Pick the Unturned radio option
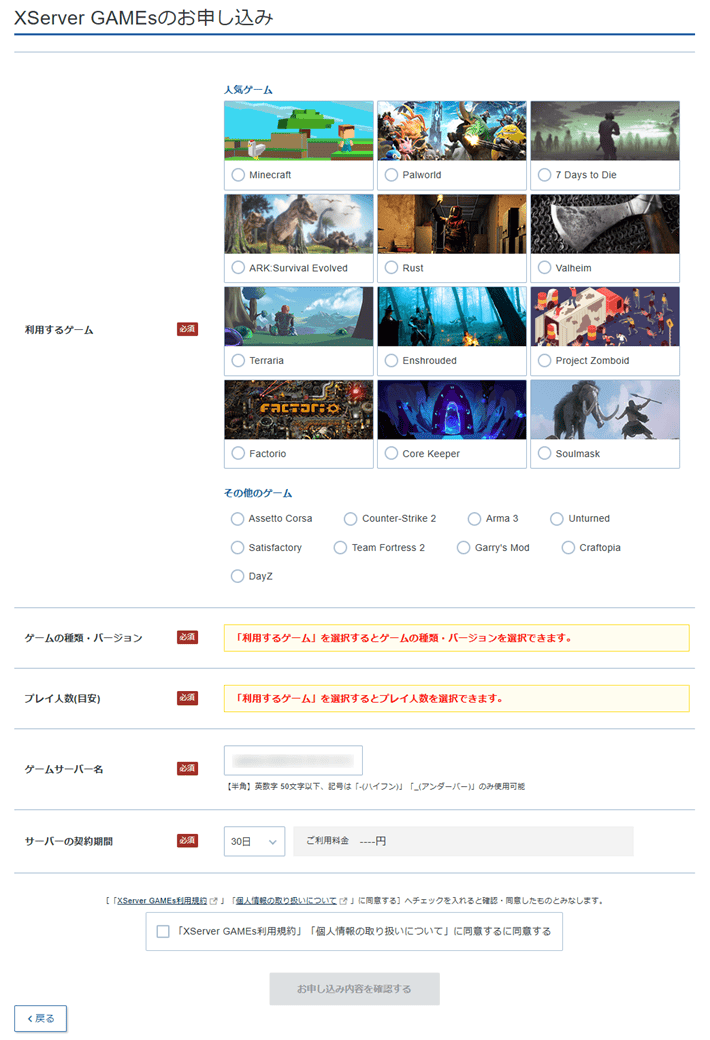 (x=557, y=519)
